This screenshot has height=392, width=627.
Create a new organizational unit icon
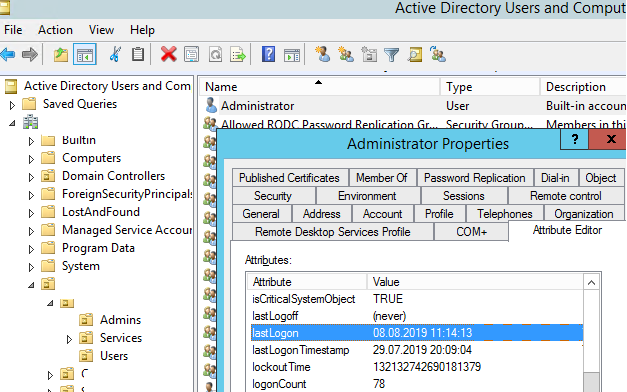(369, 54)
